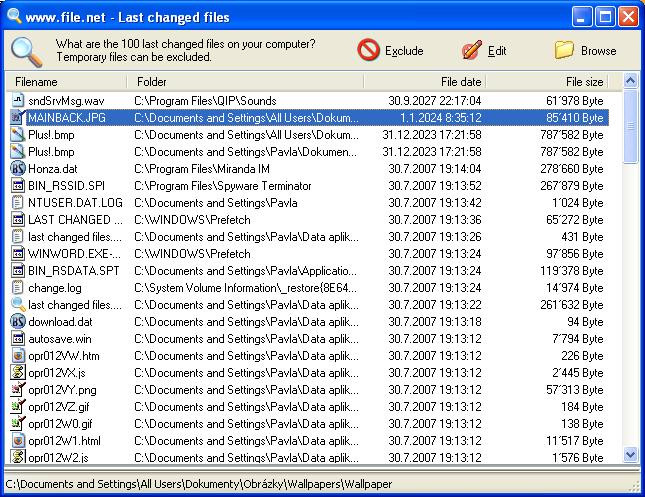Click date 1.1.2024 8:35:12
645x497 pixels.
click(441, 118)
